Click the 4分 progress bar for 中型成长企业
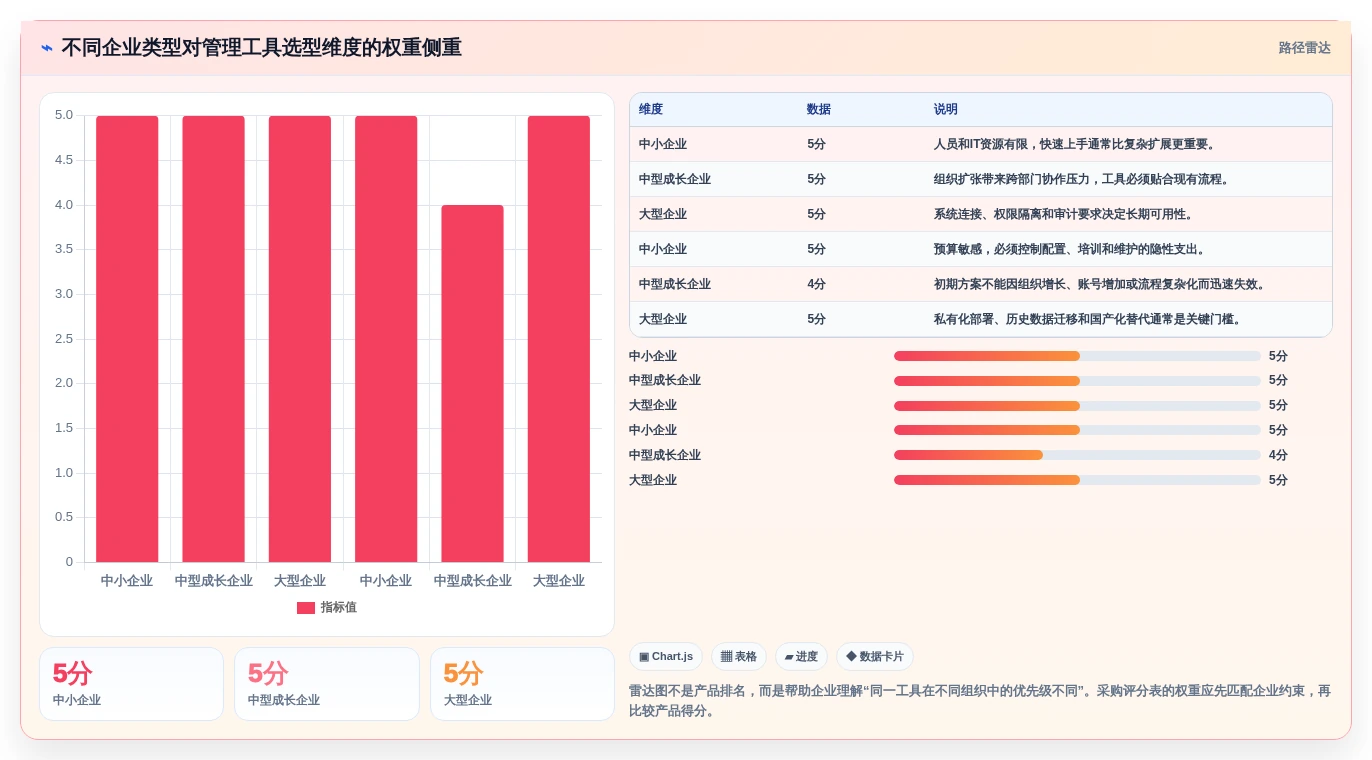 coord(1077,455)
